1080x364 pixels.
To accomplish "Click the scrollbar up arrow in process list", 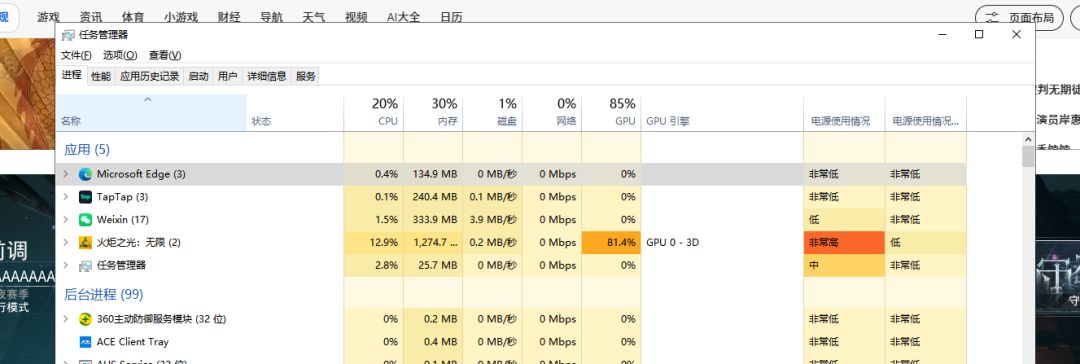I will click(1028, 139).
